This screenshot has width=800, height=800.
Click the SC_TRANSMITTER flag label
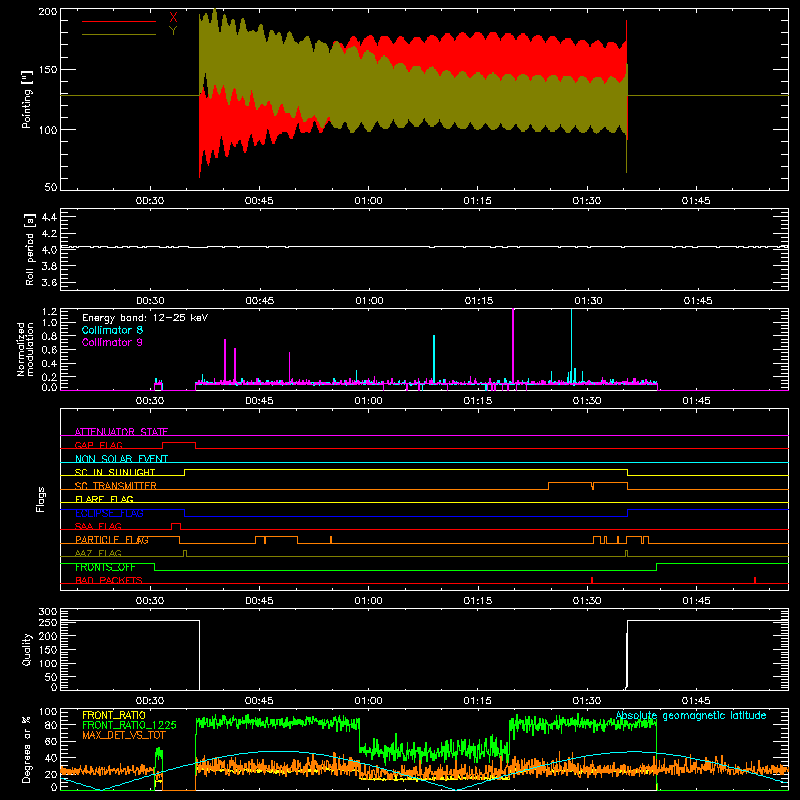coord(116,486)
